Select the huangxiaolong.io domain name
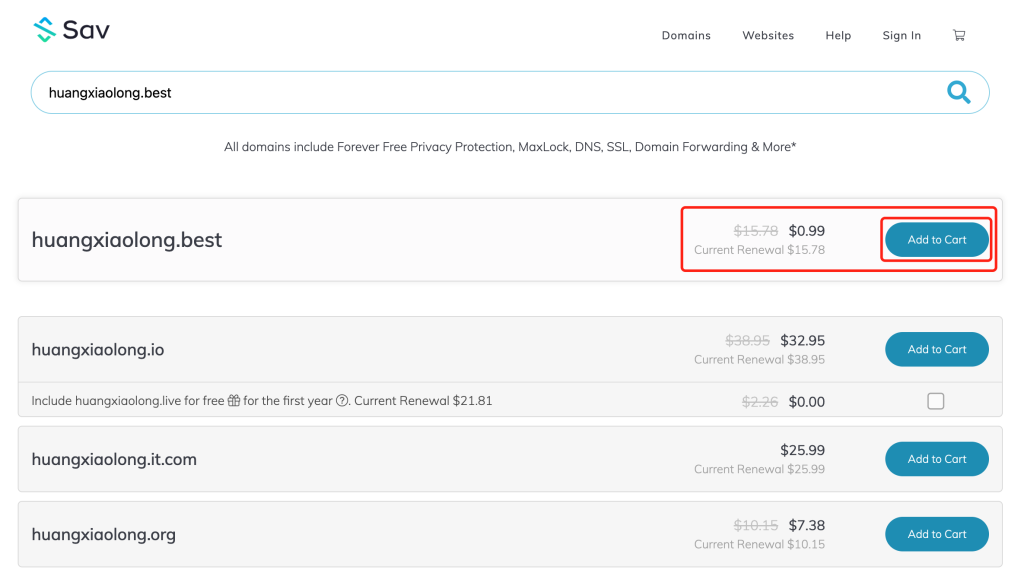Image resolution: width=1024 pixels, height=576 pixels. point(98,350)
